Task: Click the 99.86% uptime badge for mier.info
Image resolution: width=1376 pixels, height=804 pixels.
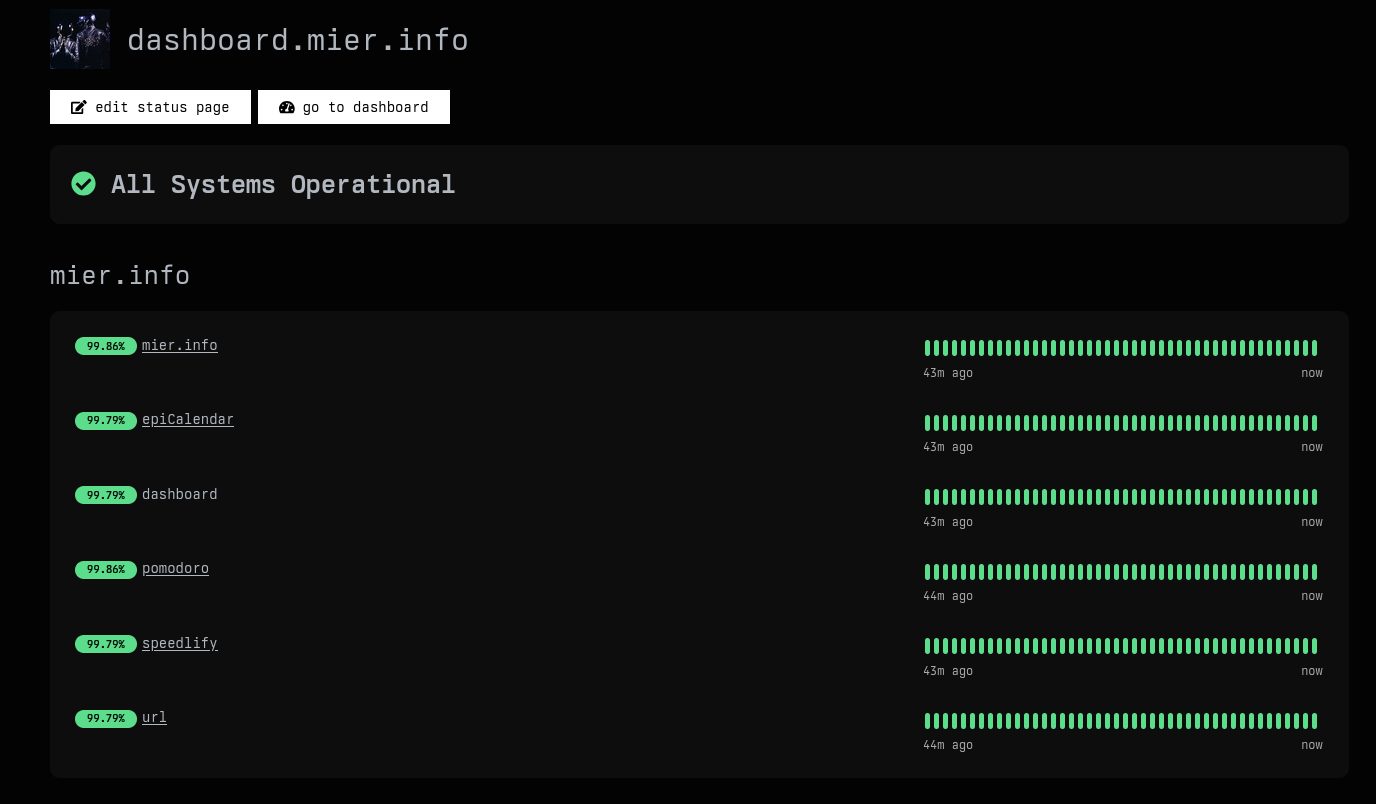Action: [x=105, y=346]
